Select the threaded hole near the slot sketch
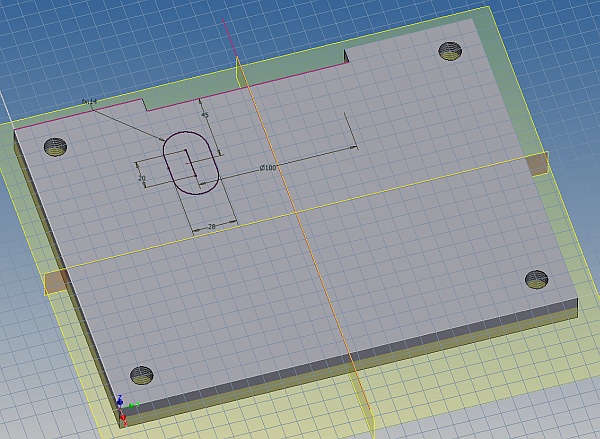 click(x=55, y=147)
